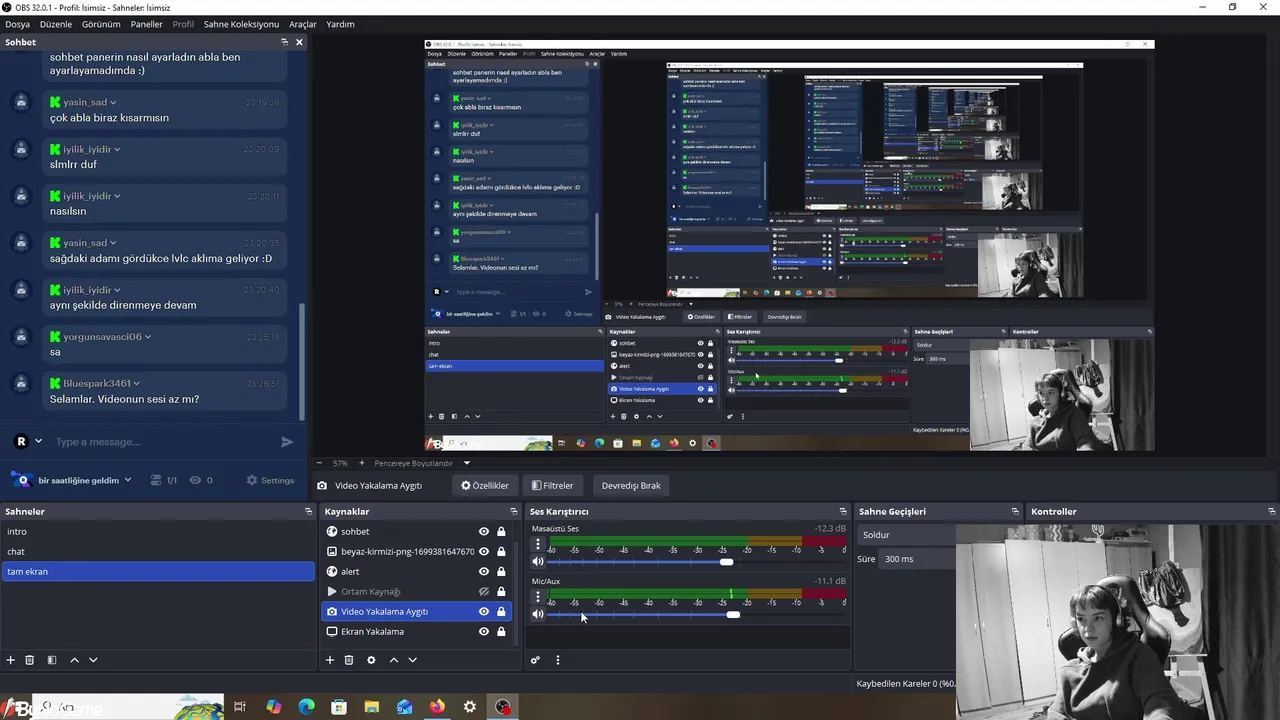Open File Explorer from the taskbar

371,707
